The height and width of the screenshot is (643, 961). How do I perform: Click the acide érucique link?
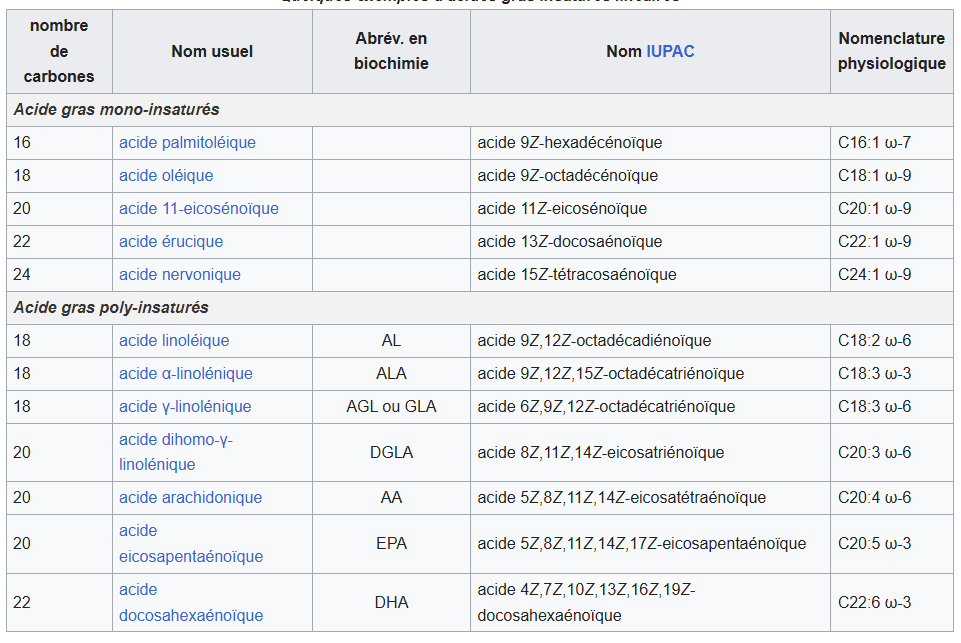click(171, 242)
